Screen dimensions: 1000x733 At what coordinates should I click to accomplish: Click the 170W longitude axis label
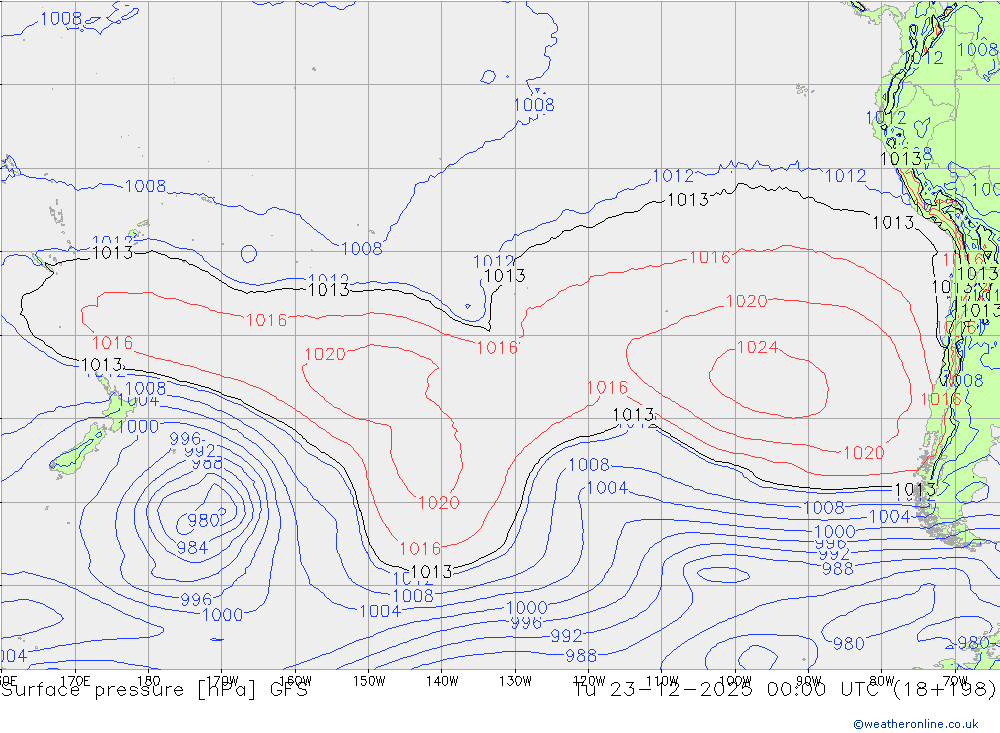pyautogui.click(x=222, y=681)
